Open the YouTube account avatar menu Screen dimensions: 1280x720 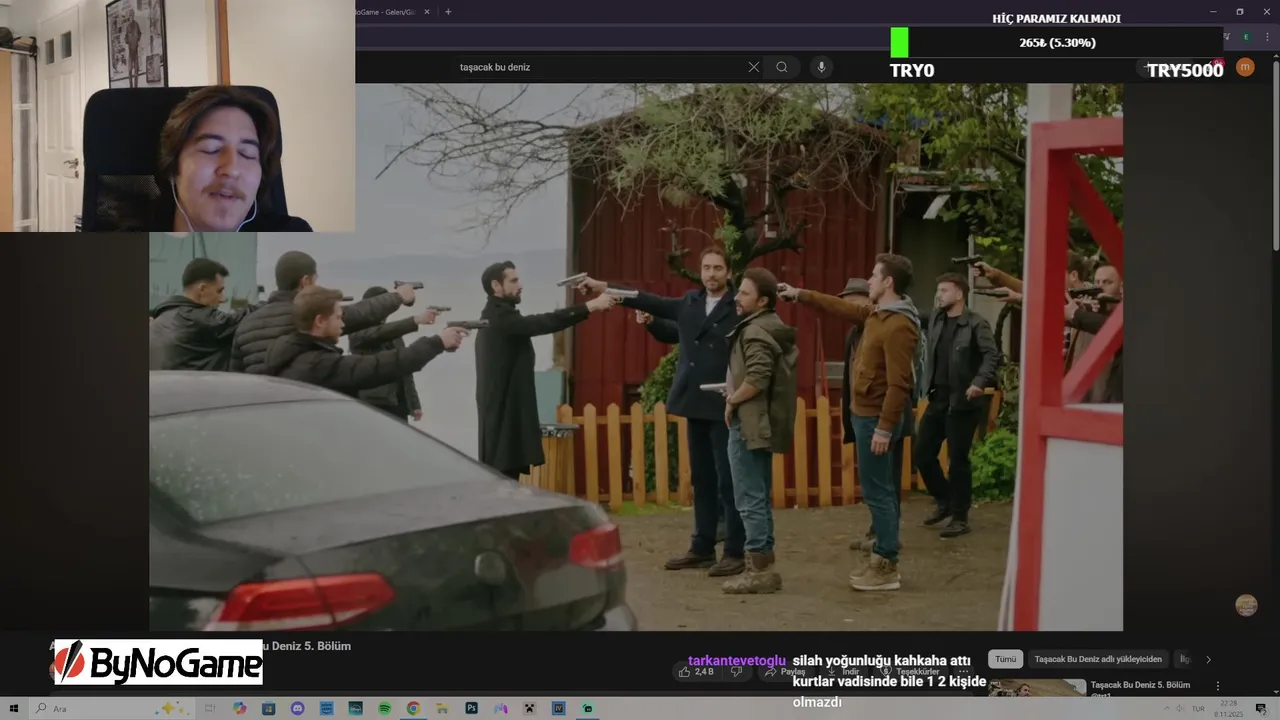pos(1245,67)
